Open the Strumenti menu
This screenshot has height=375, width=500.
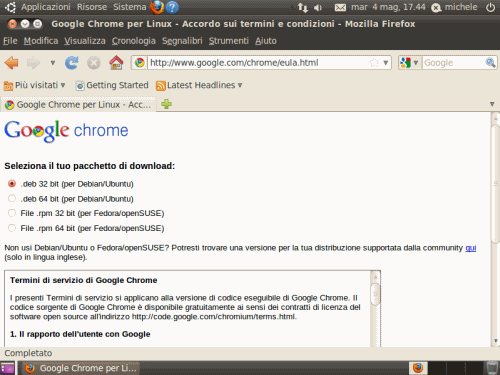pos(229,41)
